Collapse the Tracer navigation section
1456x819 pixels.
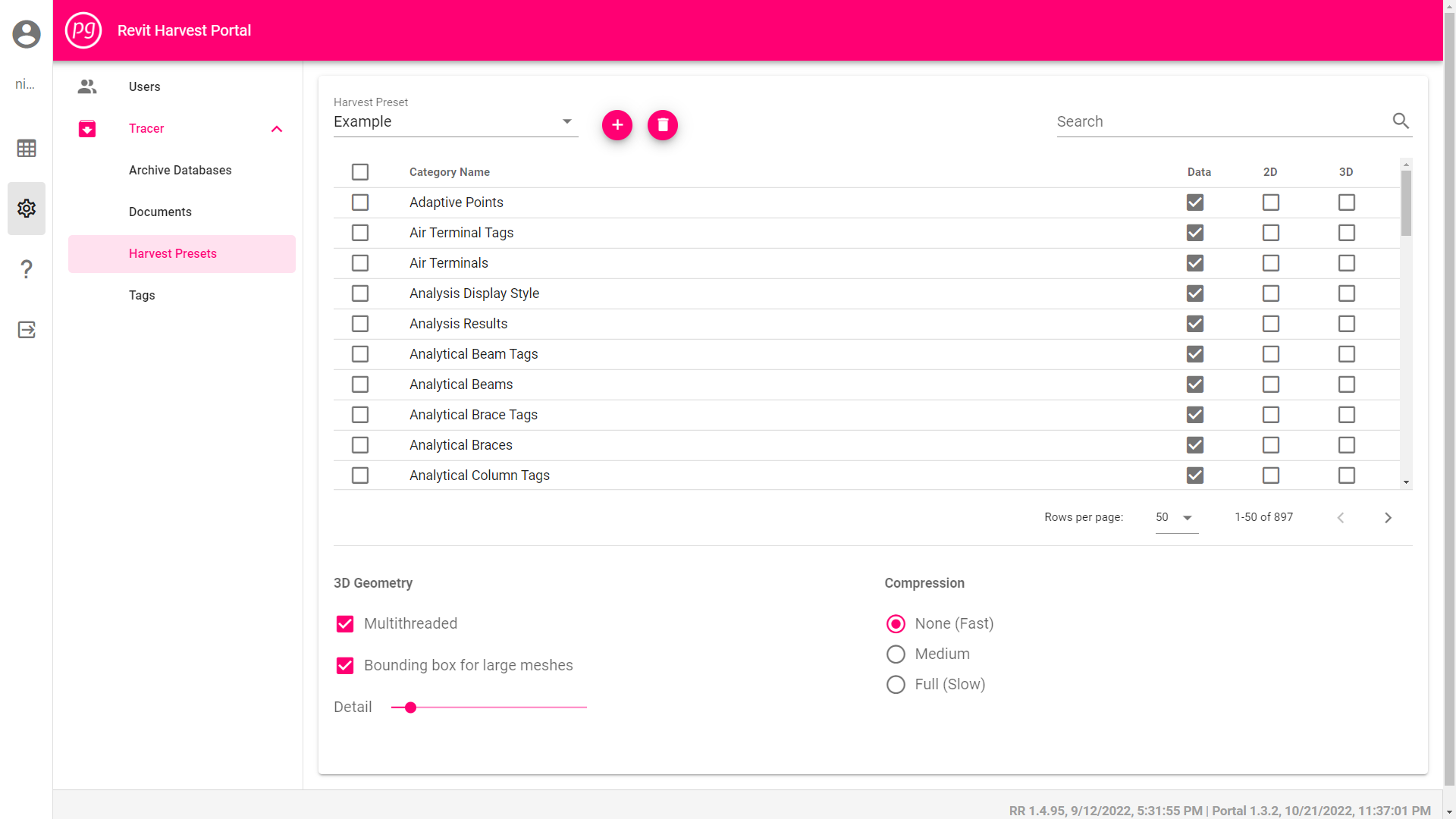277,128
